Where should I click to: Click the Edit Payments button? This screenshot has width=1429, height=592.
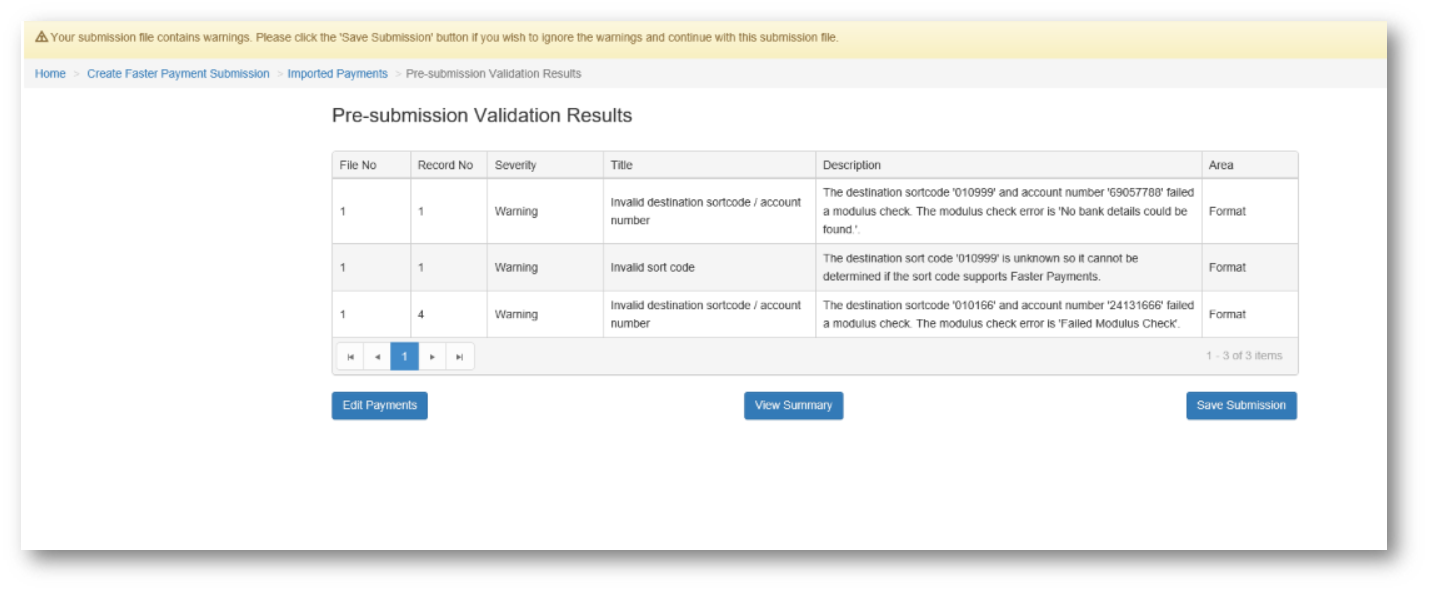click(379, 405)
